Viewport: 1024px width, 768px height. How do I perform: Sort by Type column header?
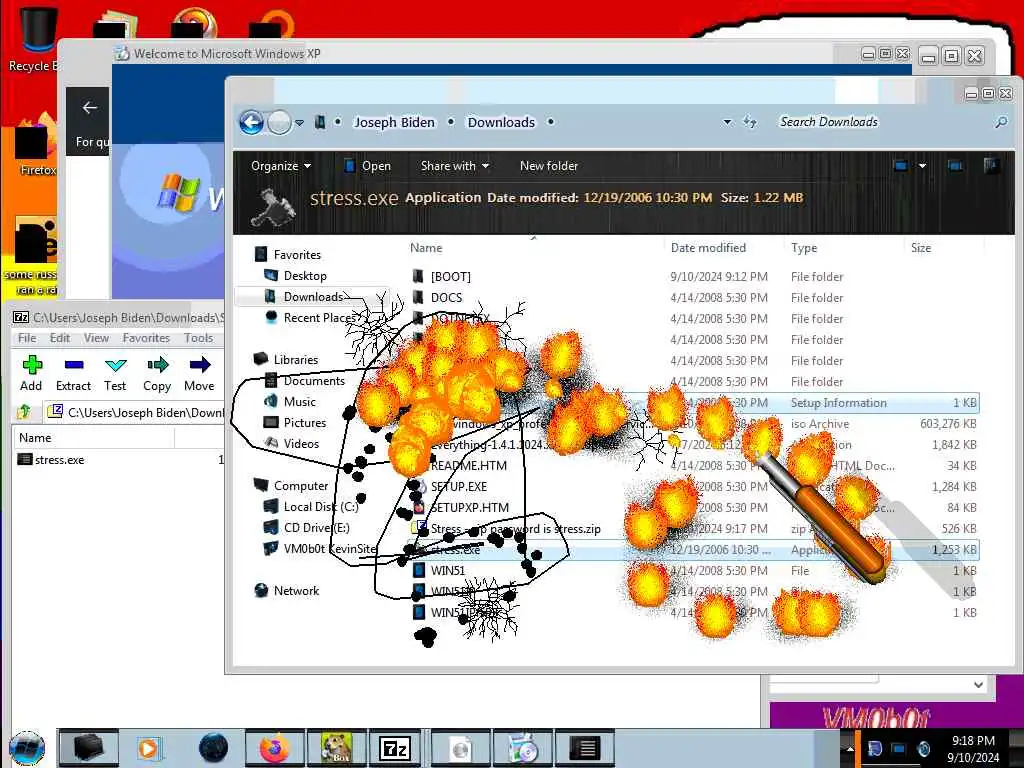tap(804, 248)
